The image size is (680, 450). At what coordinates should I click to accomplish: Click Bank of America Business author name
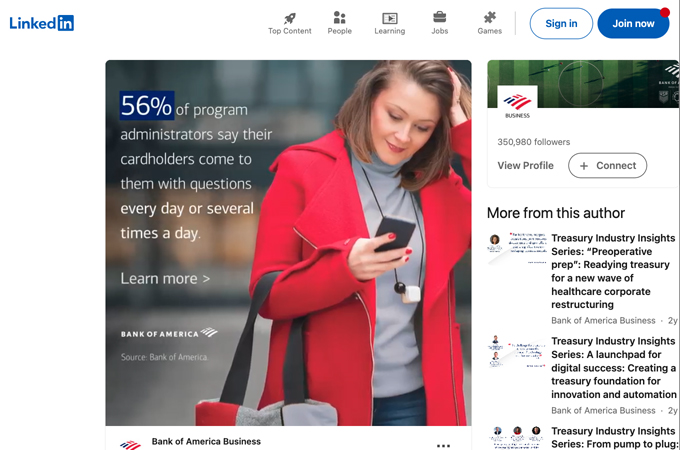tap(206, 441)
